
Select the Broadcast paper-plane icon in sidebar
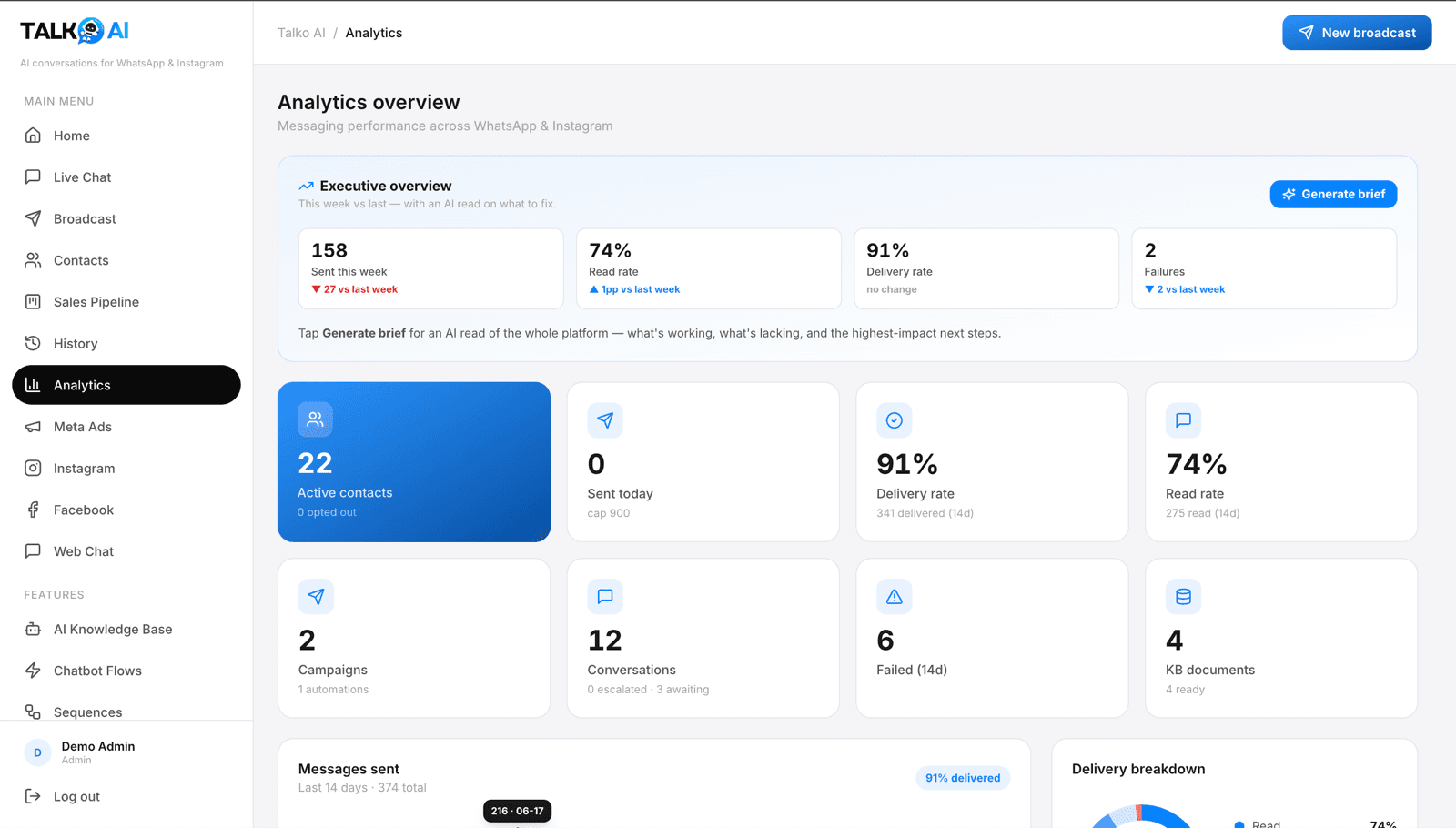[x=33, y=218]
